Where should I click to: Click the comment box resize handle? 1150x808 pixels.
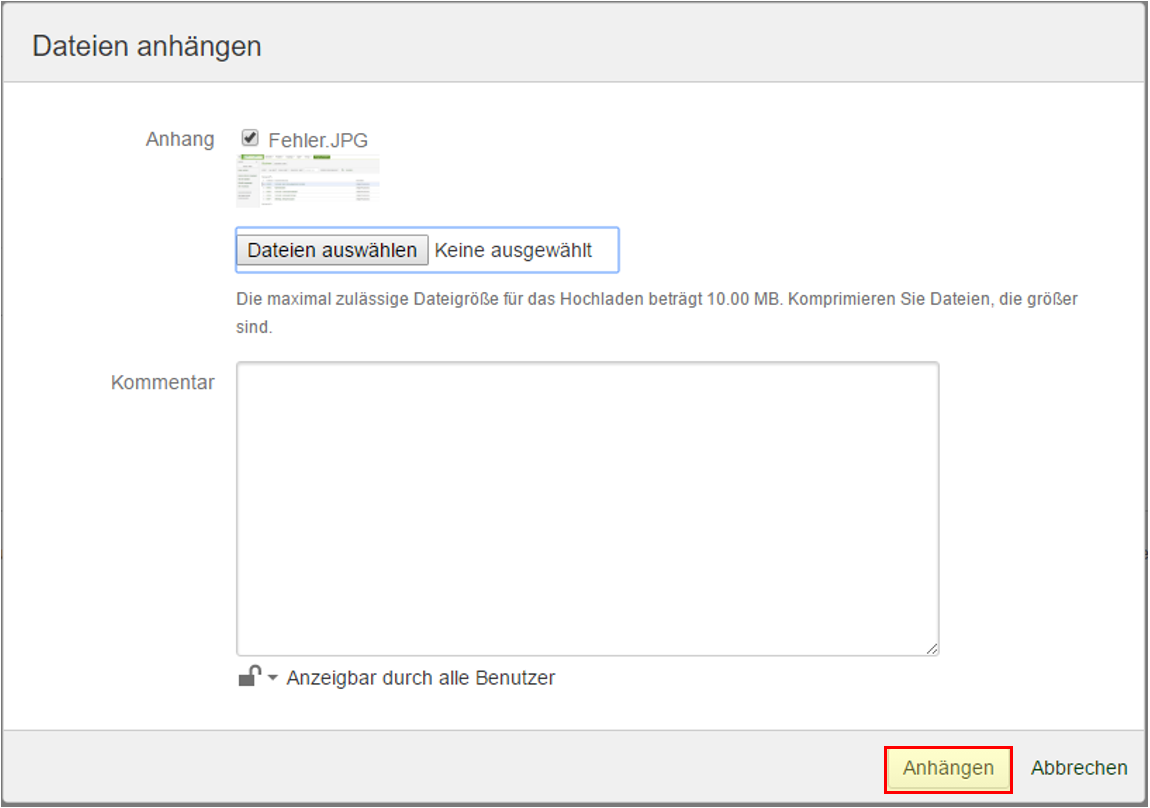(x=932, y=649)
